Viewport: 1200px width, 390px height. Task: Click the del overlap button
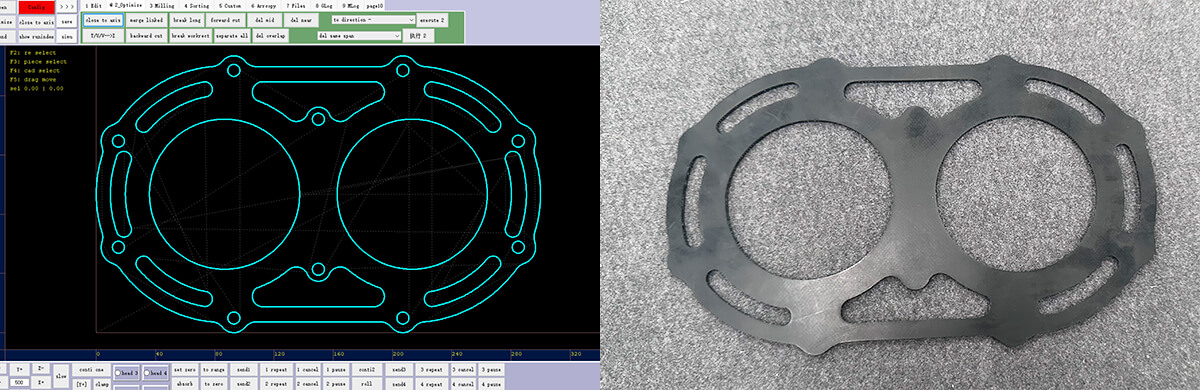pyautogui.click(x=270, y=36)
